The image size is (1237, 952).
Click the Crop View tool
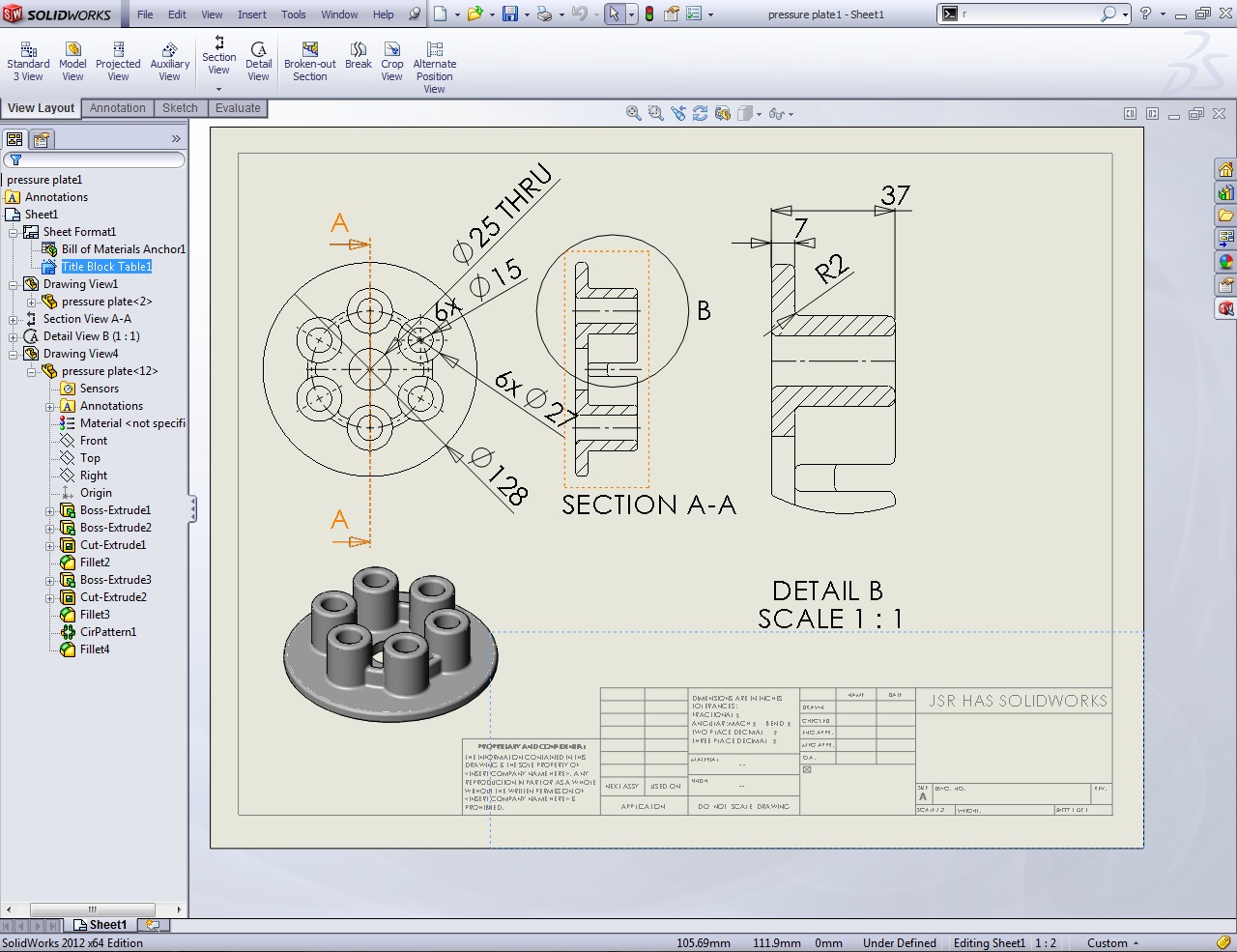pyautogui.click(x=391, y=62)
